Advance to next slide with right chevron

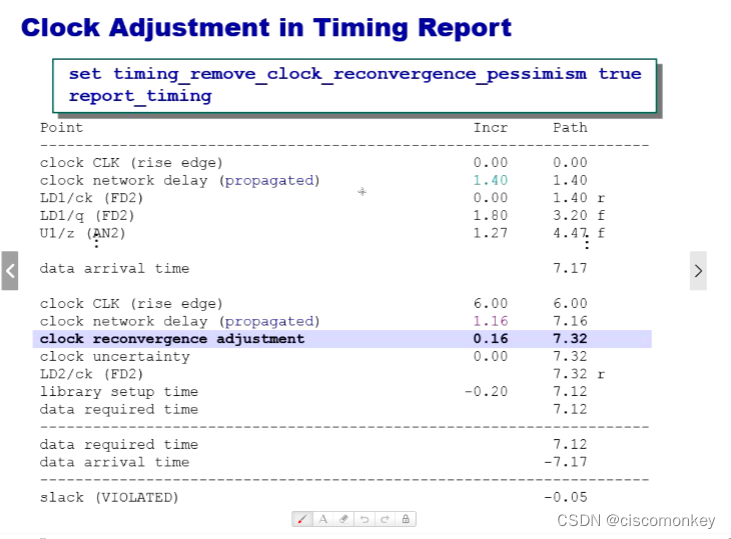[x=698, y=271]
